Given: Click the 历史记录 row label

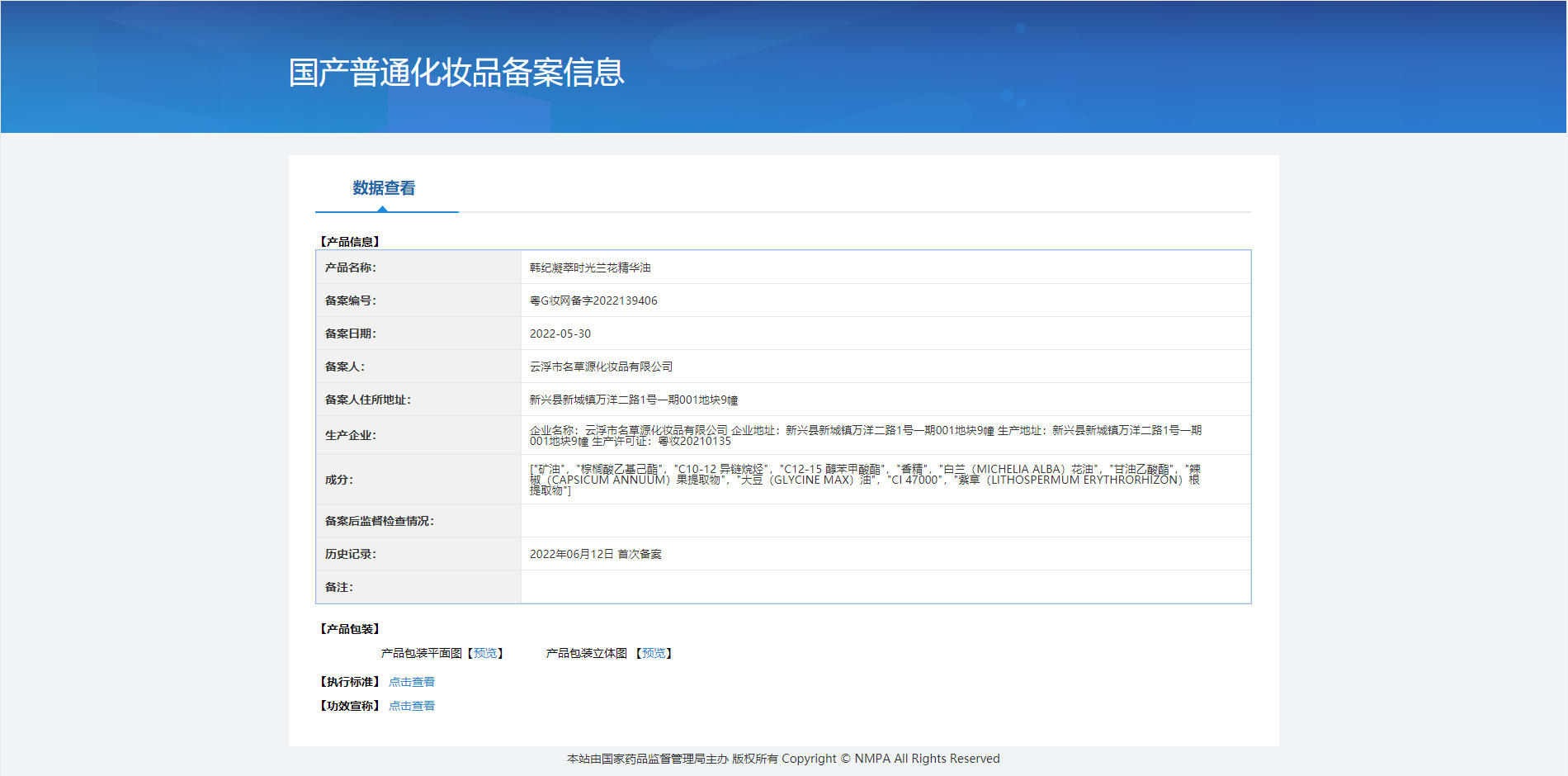Looking at the screenshot, I should [x=350, y=554].
